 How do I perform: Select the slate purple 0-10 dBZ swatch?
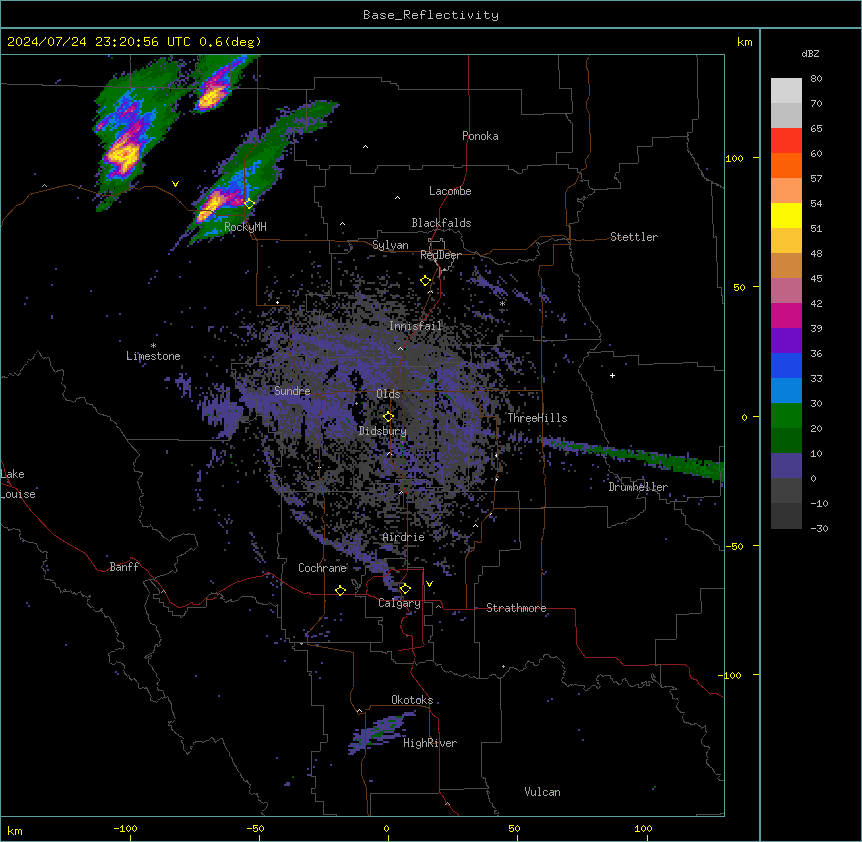[x=786, y=466]
